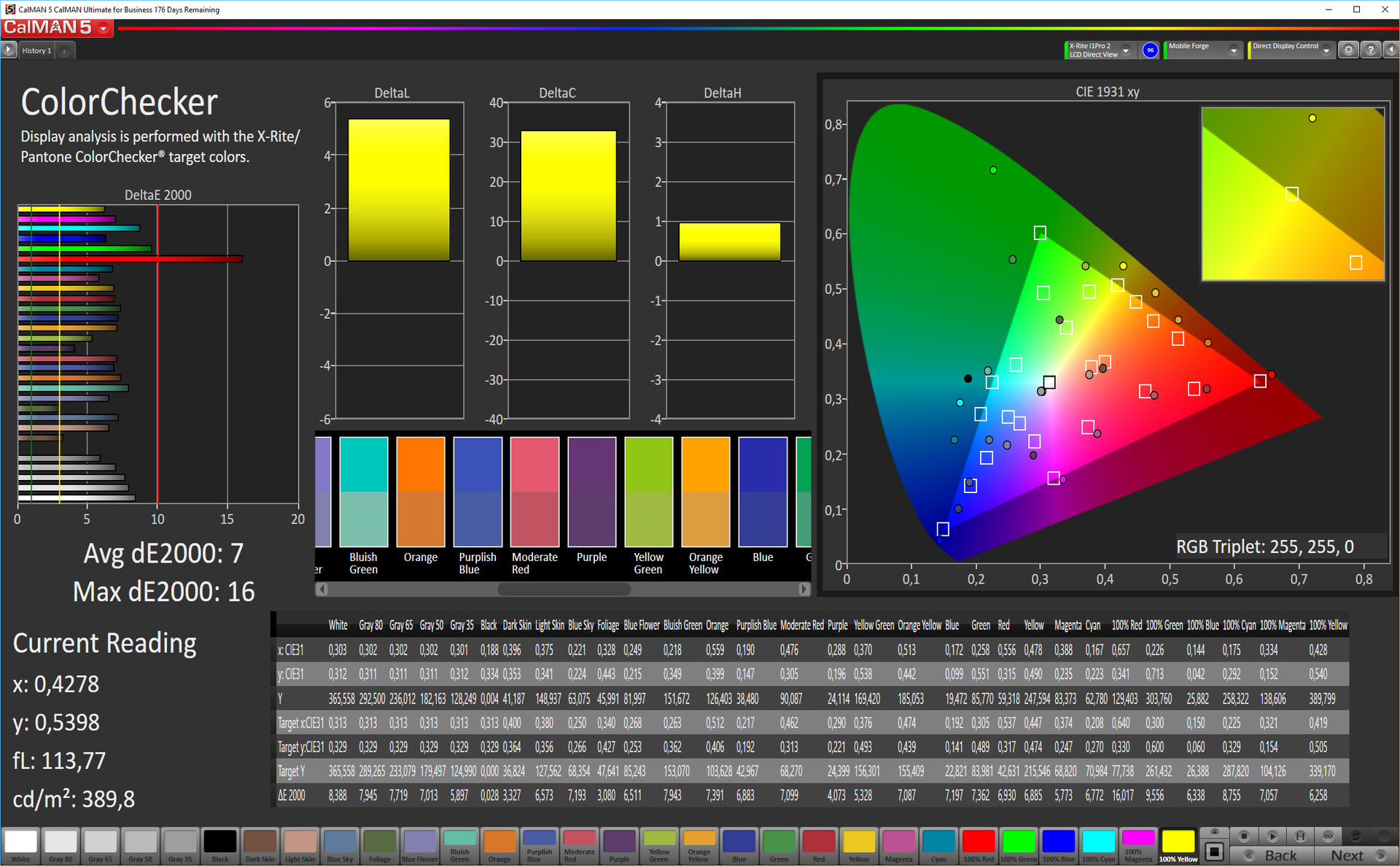The height and width of the screenshot is (866, 1400).
Task: Click the play arrow left of History tab
Action: (9, 50)
